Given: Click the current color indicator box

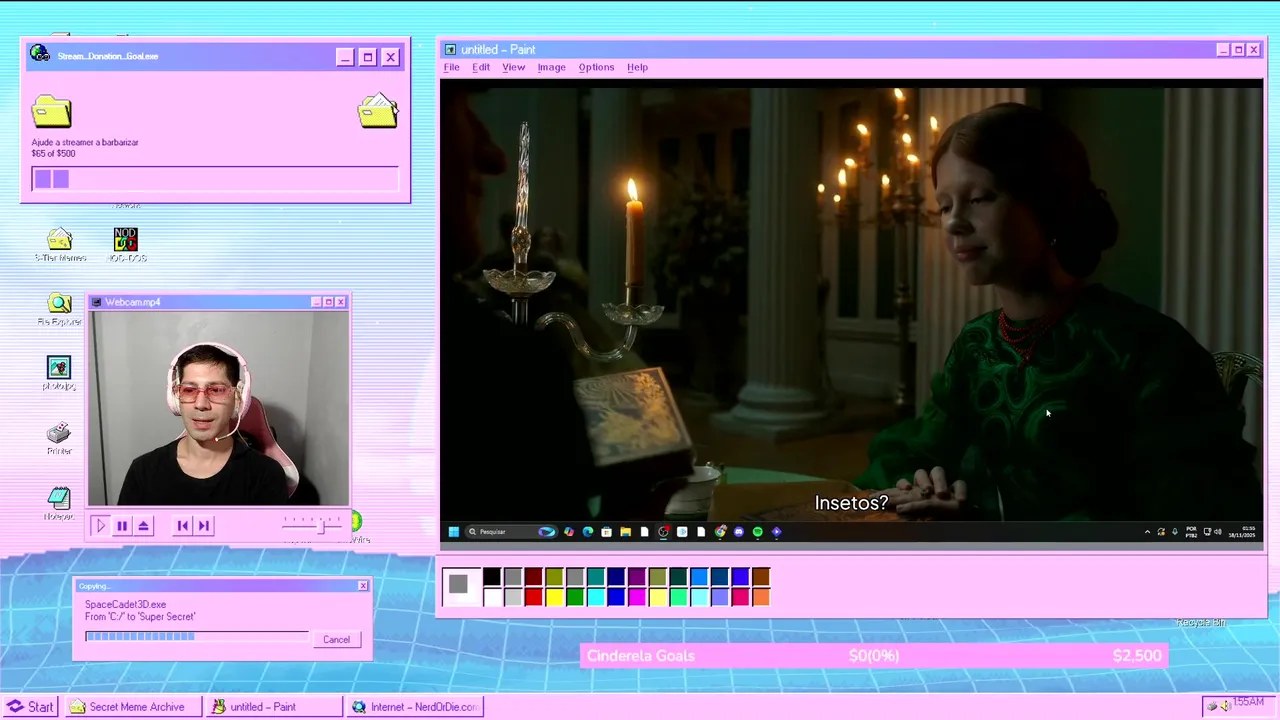Looking at the screenshot, I should [x=458, y=585].
